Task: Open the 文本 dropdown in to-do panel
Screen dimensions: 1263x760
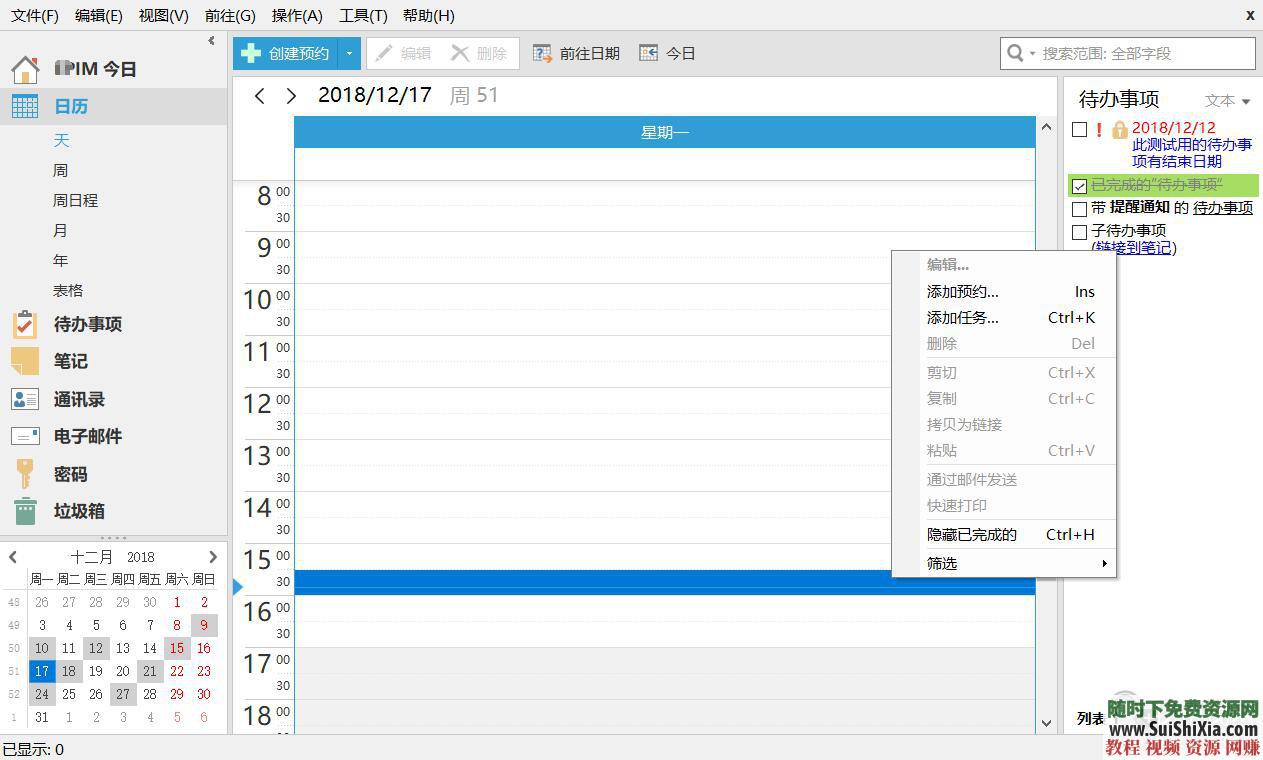Action: pyautogui.click(x=1225, y=99)
